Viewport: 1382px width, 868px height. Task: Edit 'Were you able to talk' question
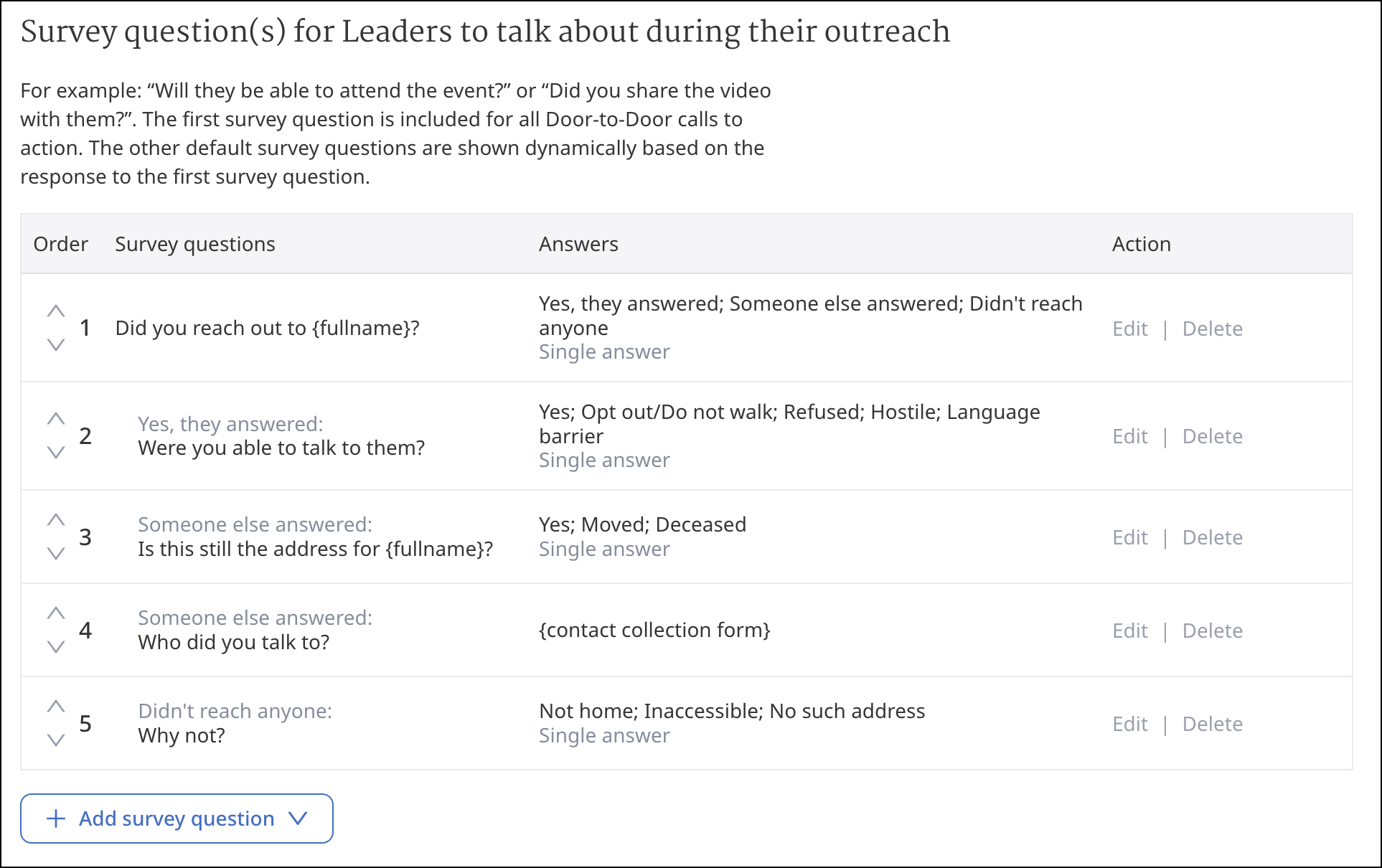(1130, 436)
